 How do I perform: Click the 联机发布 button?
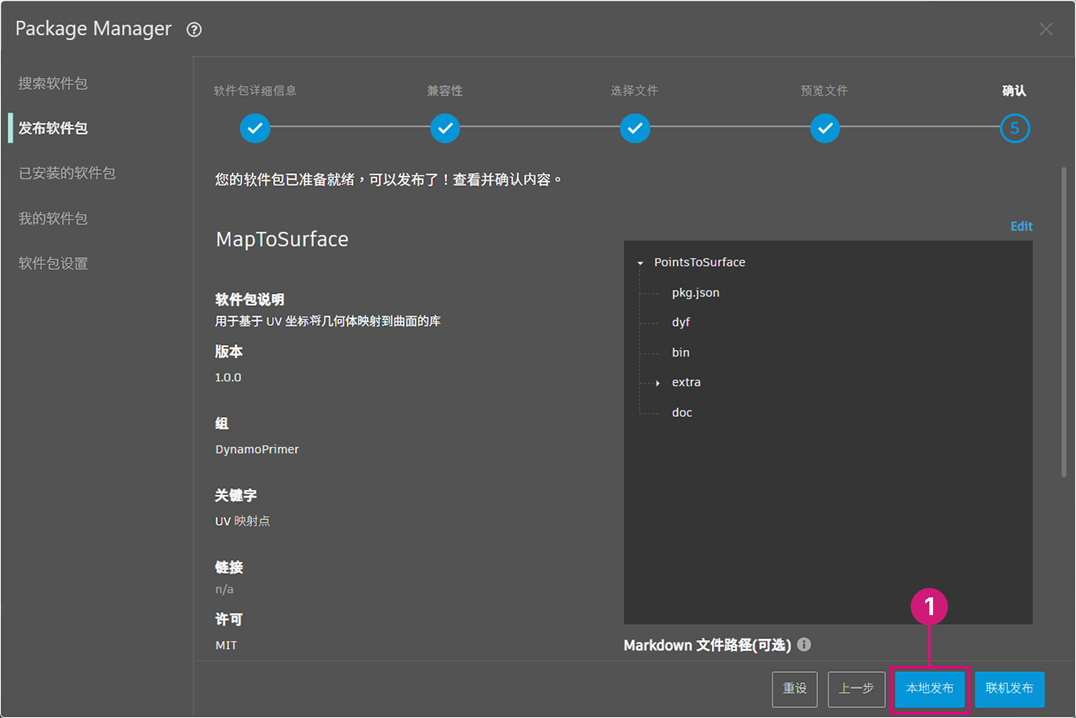coord(1009,688)
